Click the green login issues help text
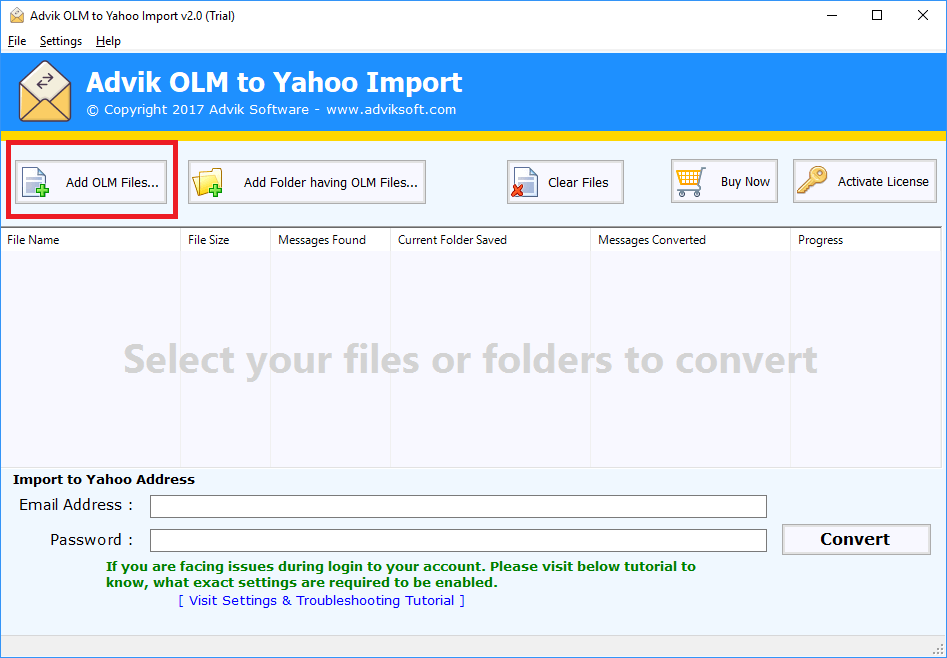947x658 pixels. point(401,575)
